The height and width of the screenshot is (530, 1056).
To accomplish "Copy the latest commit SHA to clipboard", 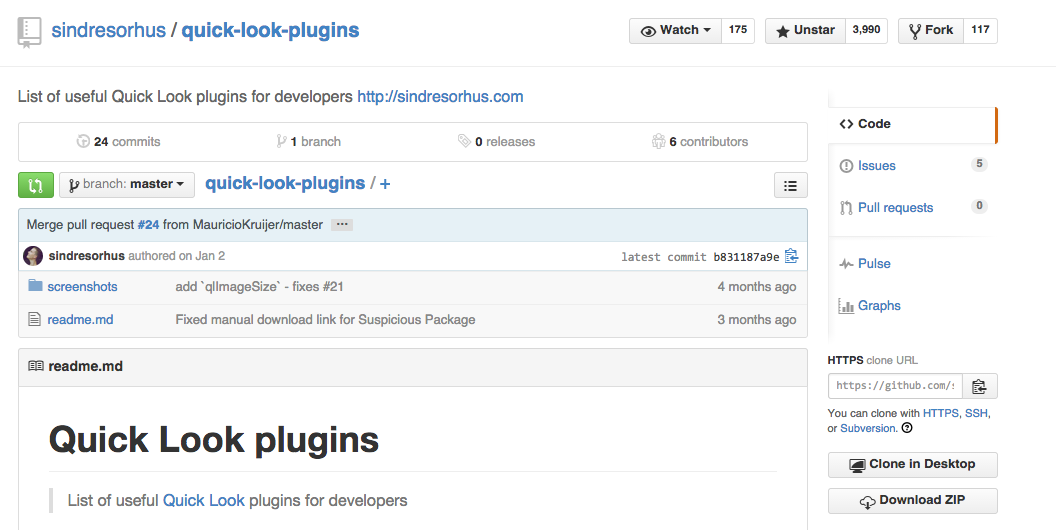I will [x=792, y=256].
